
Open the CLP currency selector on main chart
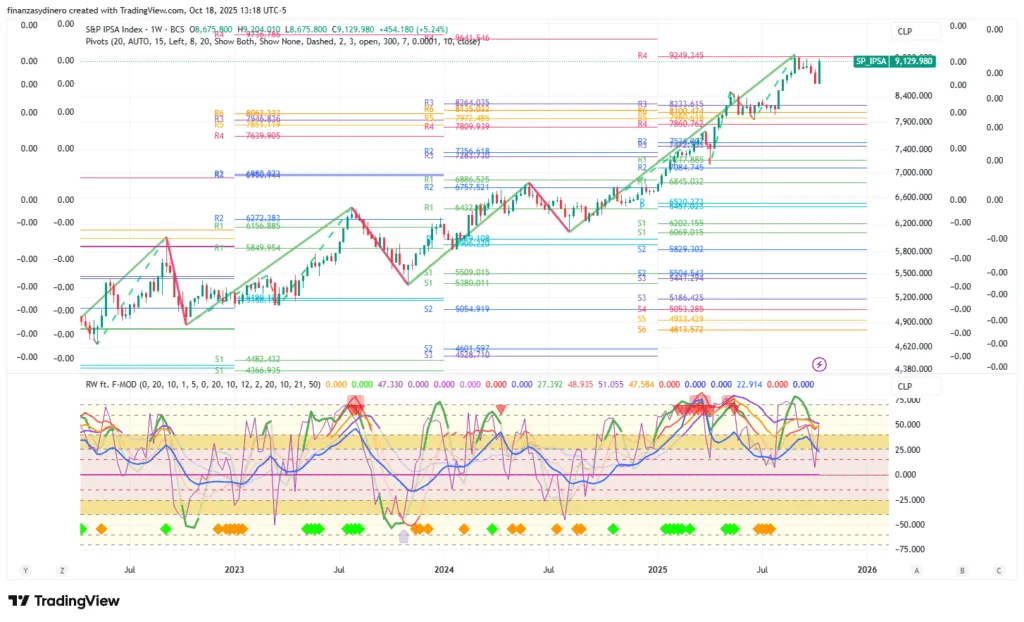pos(904,31)
